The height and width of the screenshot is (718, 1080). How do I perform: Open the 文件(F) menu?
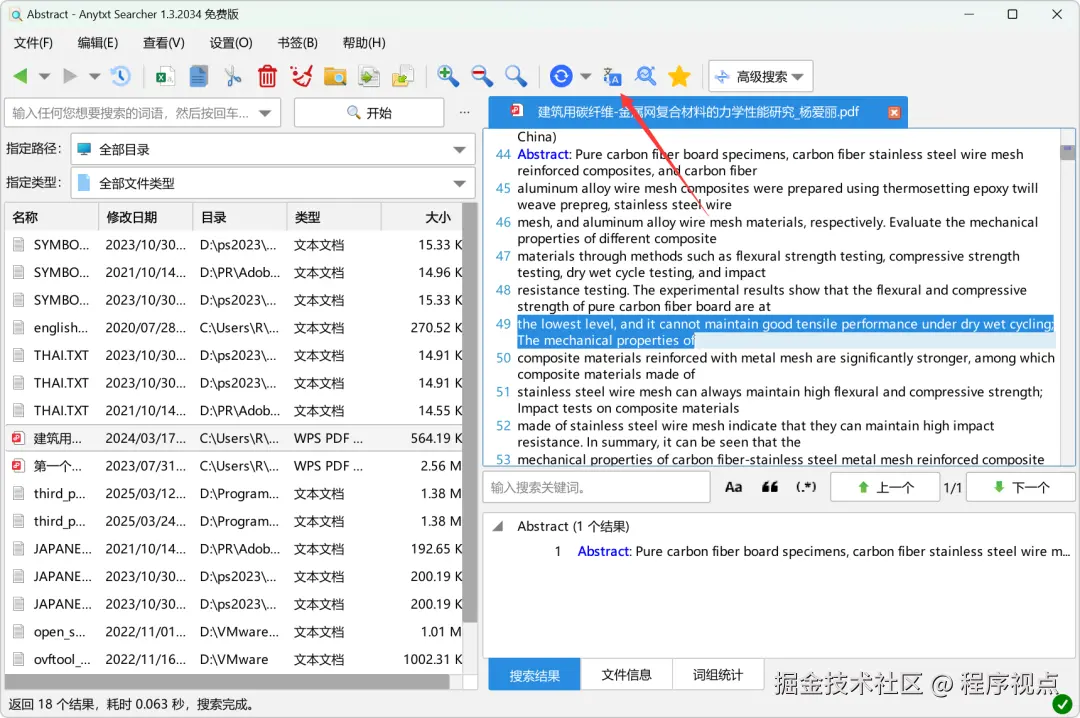coord(33,43)
